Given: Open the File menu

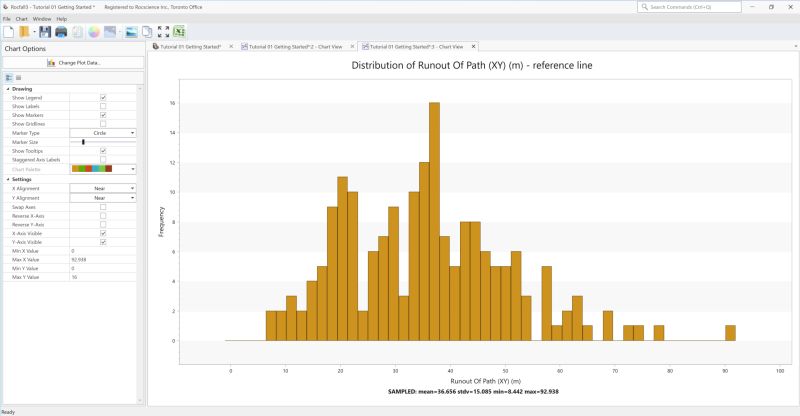Looking at the screenshot, I should (7, 19).
